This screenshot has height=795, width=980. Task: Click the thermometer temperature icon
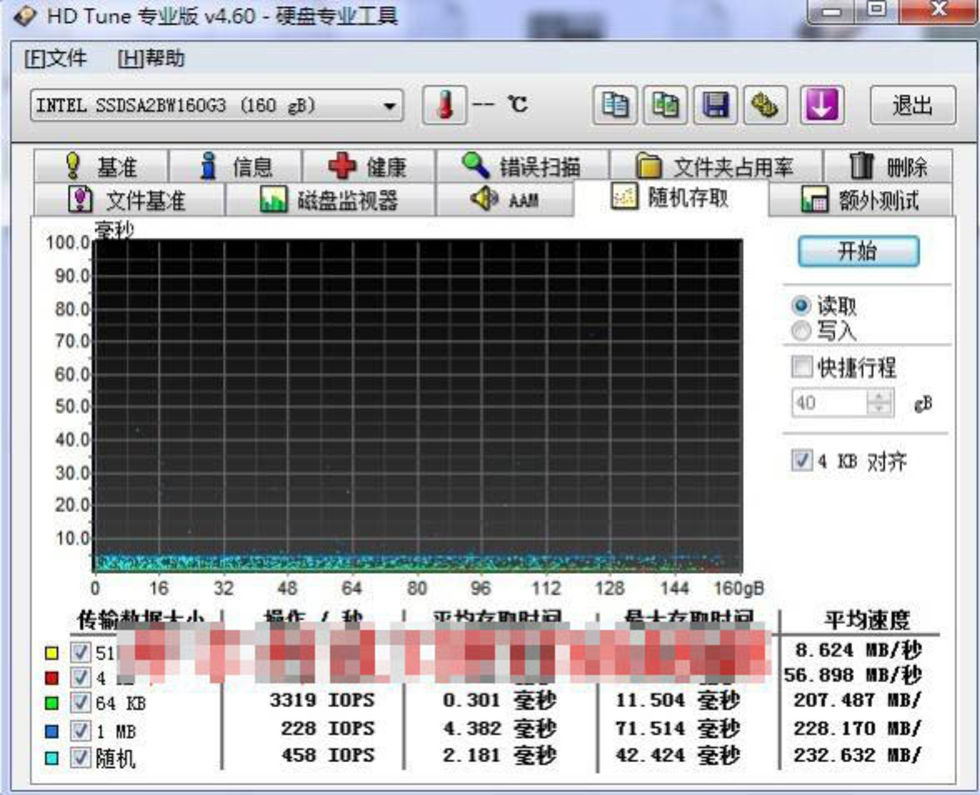click(x=443, y=105)
